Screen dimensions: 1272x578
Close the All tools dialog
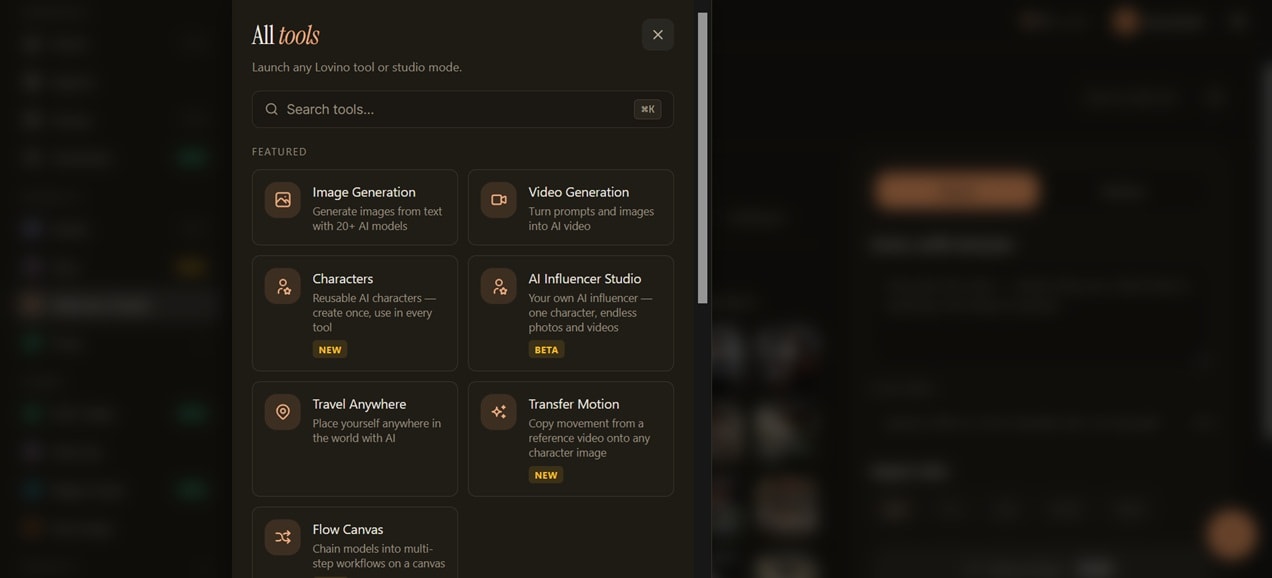(657, 35)
